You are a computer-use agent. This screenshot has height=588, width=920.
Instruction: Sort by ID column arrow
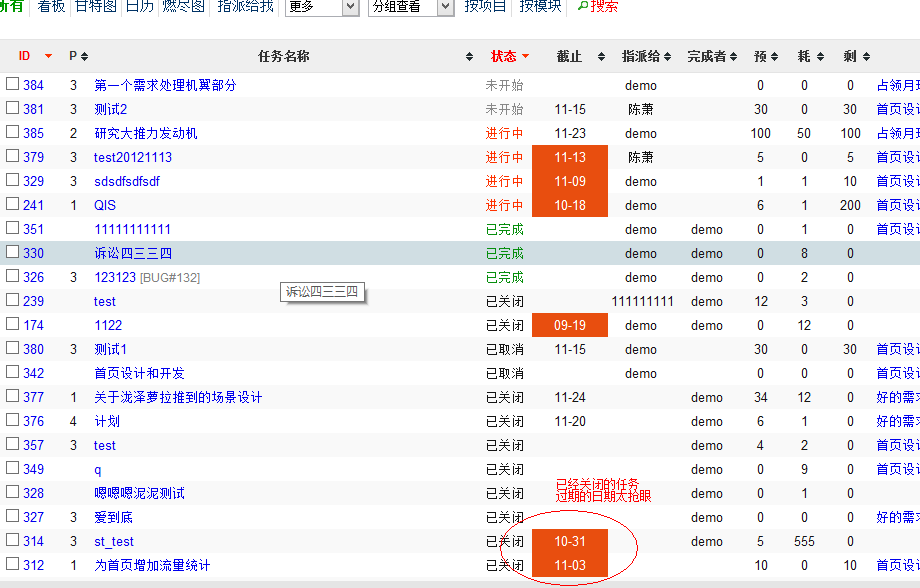coord(48,57)
